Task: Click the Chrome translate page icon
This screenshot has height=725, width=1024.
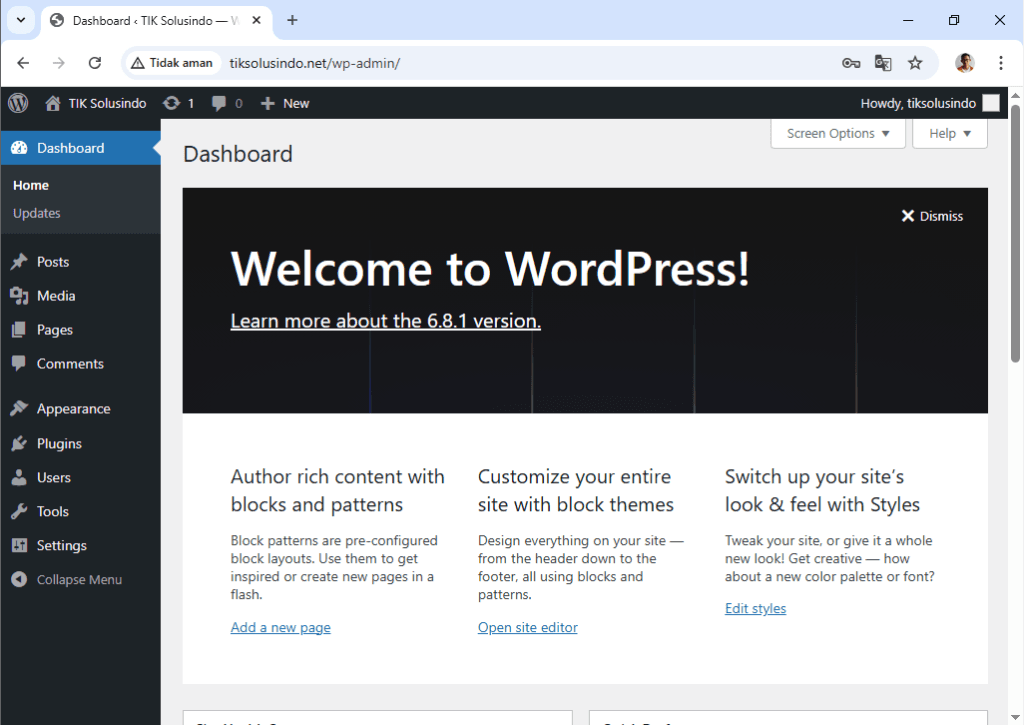Action: (883, 63)
